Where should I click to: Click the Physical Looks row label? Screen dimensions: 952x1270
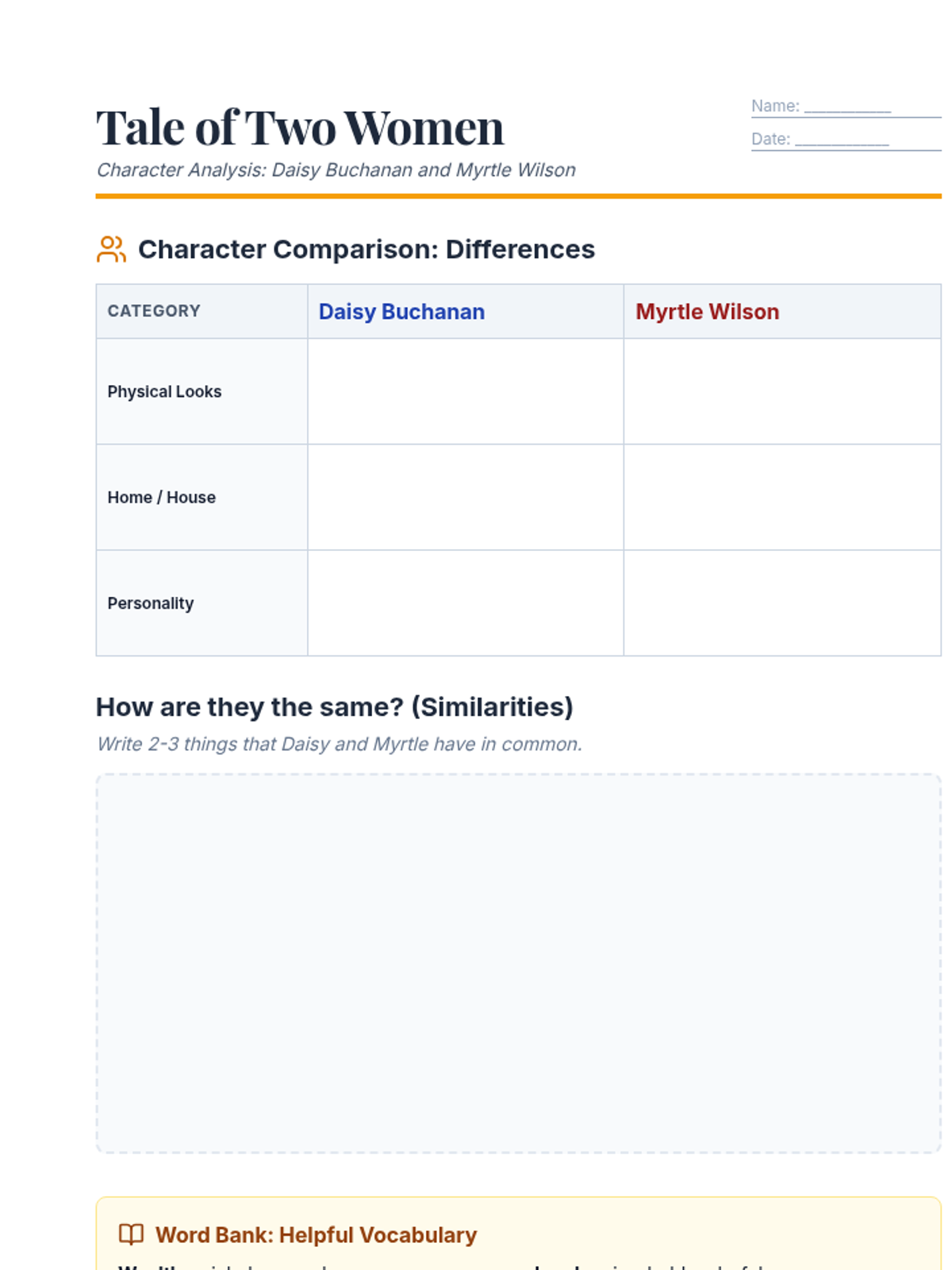point(164,391)
